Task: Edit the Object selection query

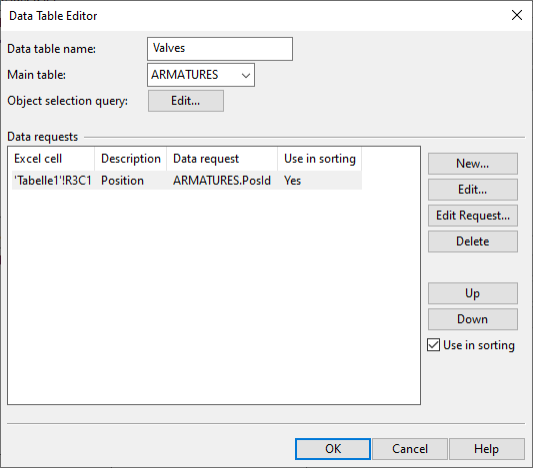Action: tap(186, 101)
